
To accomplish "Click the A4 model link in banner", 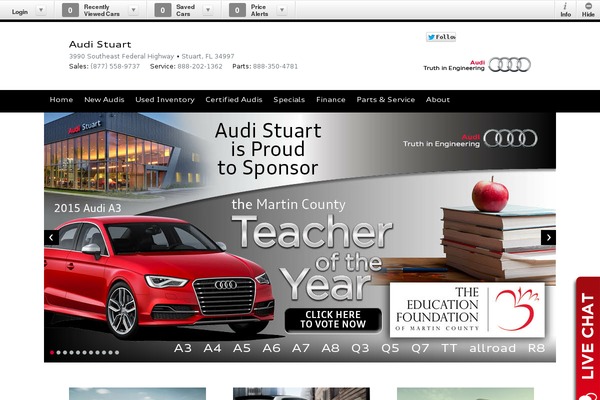I will [212, 348].
